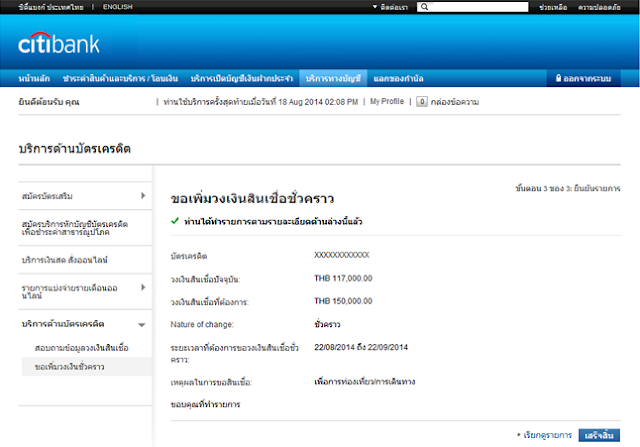Click the 22/08/2014 ถึง 22/09/2014 period value
Viewport: 640px width, 447px height.
click(361, 347)
